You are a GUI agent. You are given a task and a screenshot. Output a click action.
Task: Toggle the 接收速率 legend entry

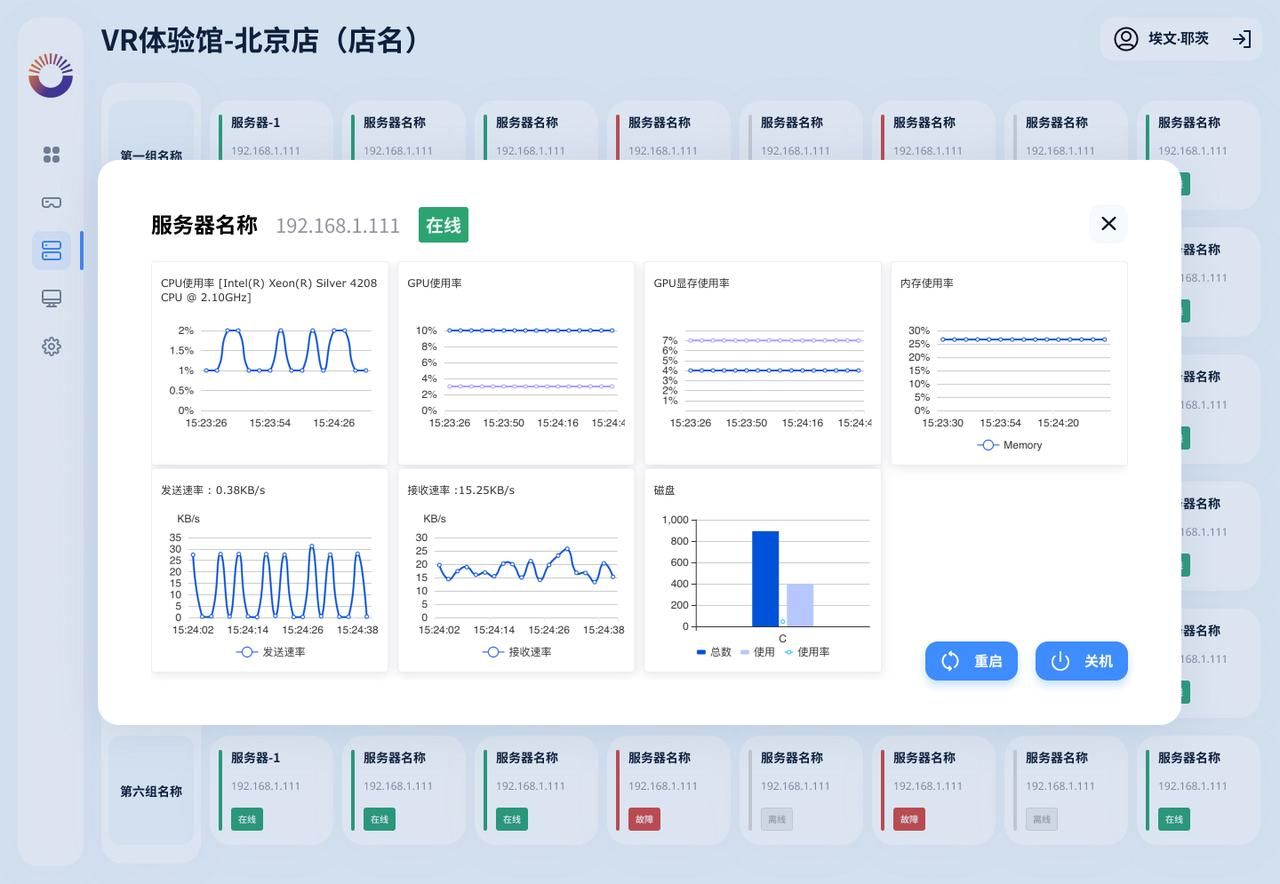tap(517, 652)
